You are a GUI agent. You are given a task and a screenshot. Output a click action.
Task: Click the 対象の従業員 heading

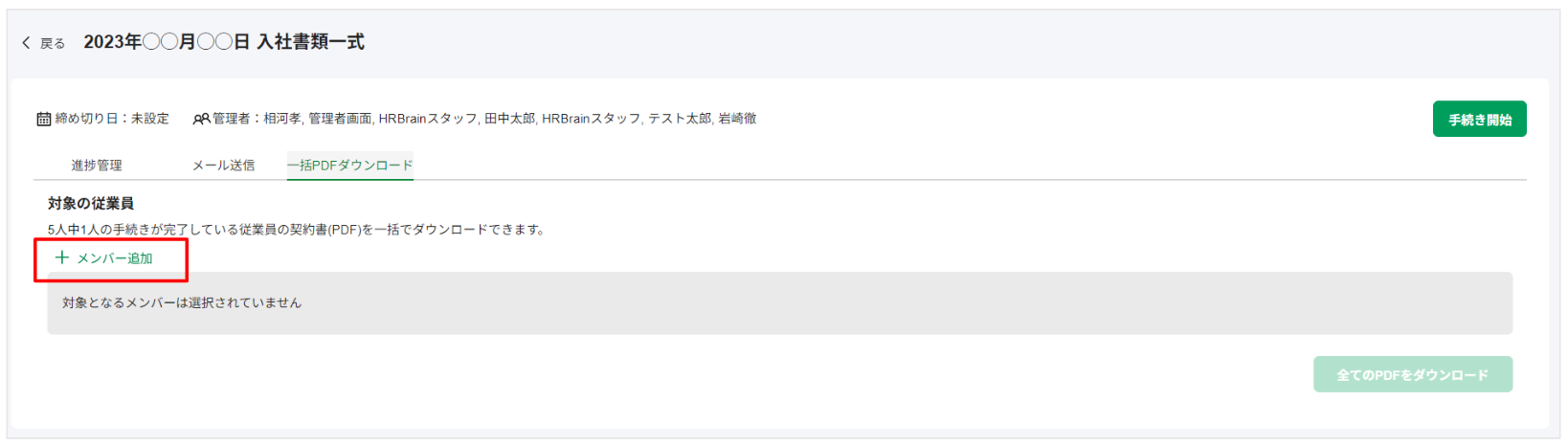pyautogui.click(x=91, y=204)
